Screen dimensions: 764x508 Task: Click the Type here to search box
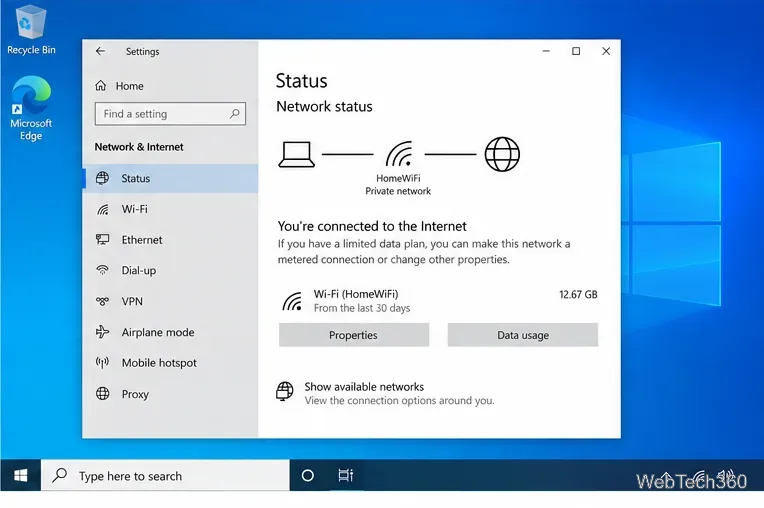coord(165,475)
